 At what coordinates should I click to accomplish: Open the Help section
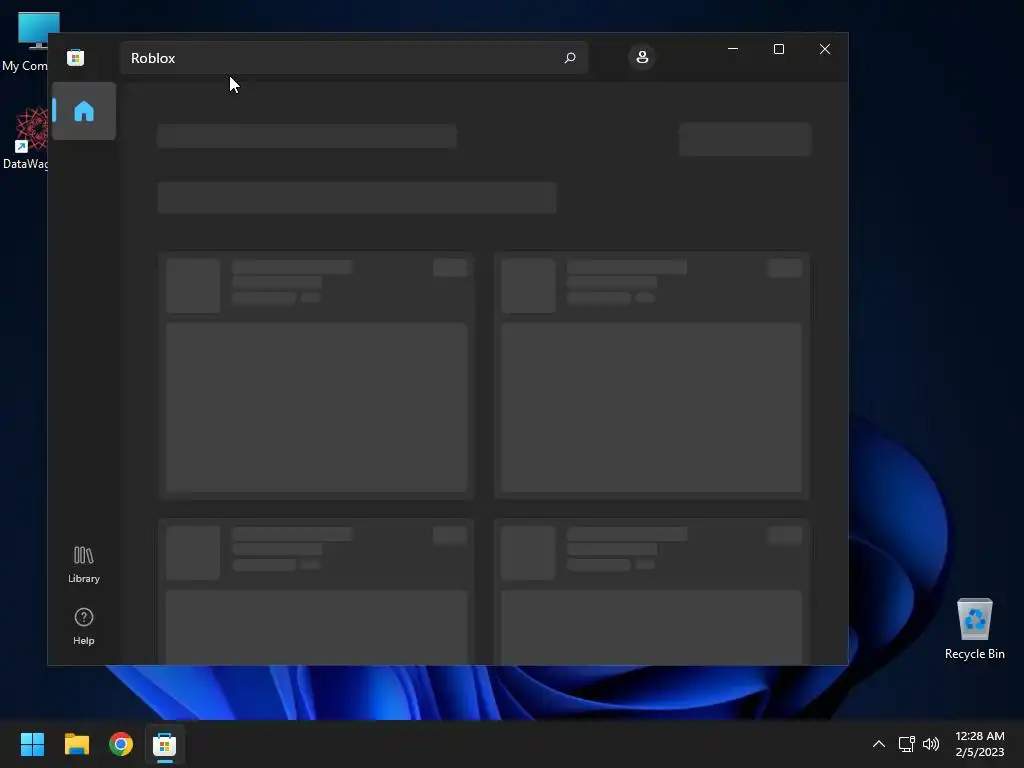(x=84, y=626)
